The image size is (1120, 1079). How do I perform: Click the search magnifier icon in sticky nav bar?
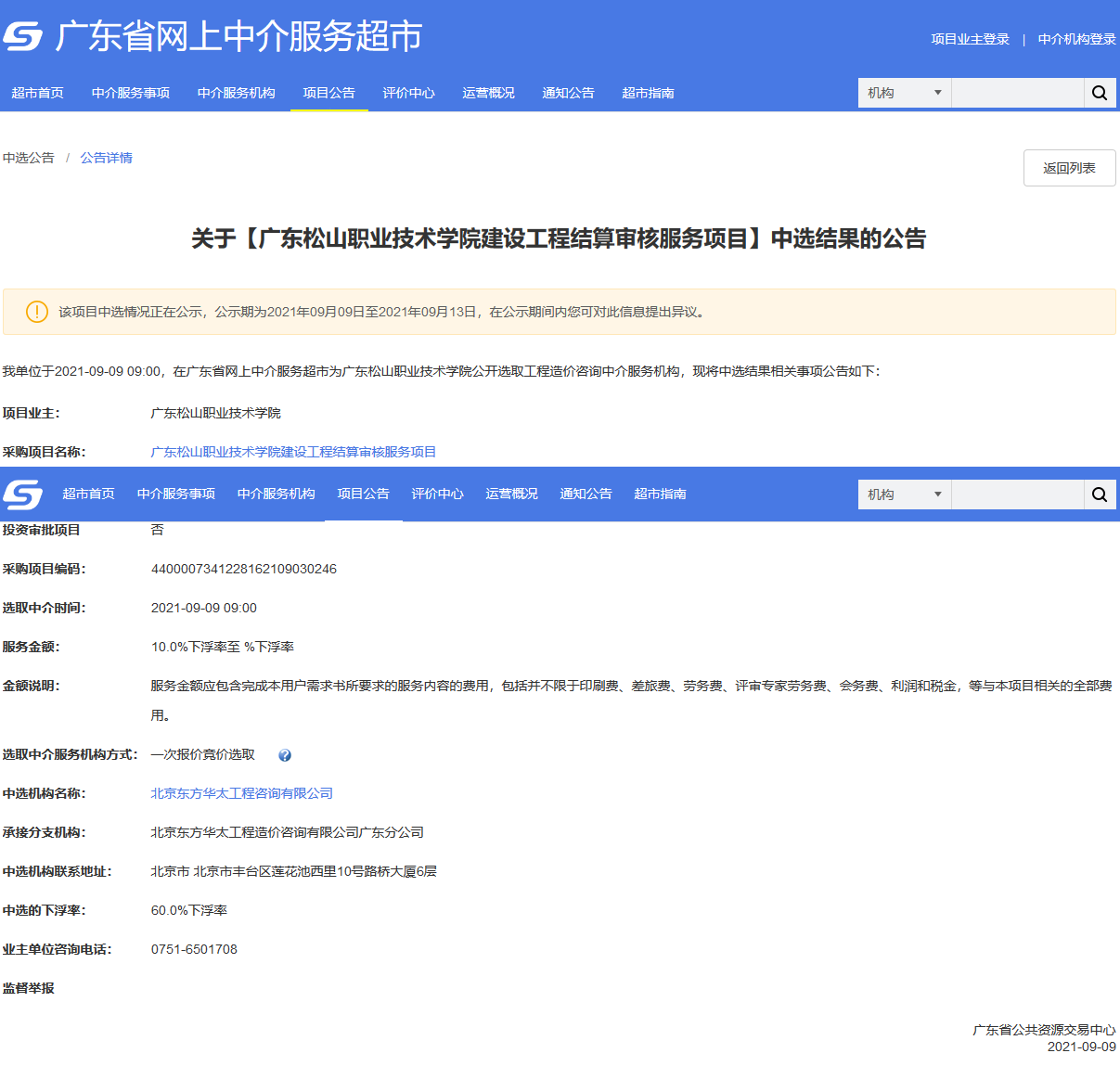coord(1100,495)
